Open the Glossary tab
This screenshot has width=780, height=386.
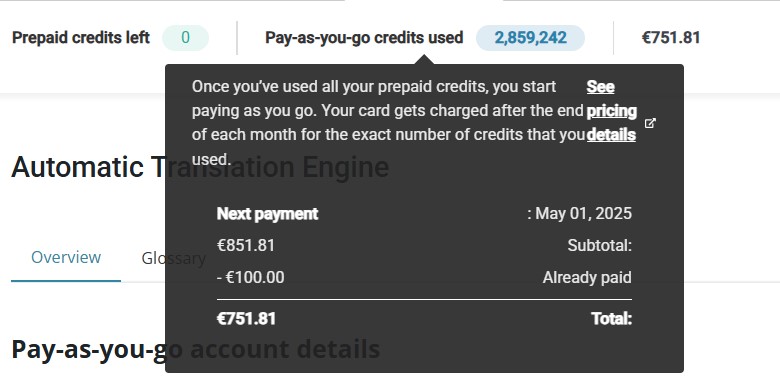[173, 258]
